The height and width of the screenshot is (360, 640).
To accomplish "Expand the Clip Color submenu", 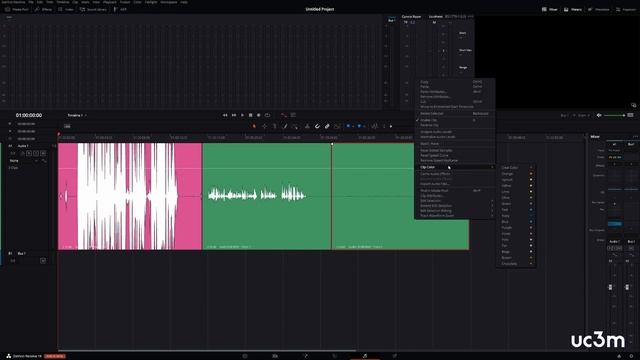I will [x=455, y=167].
